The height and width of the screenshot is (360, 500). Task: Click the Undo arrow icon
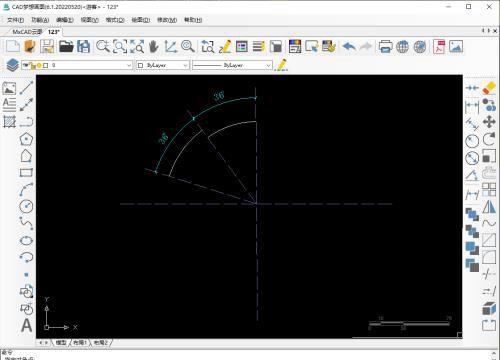point(349,46)
